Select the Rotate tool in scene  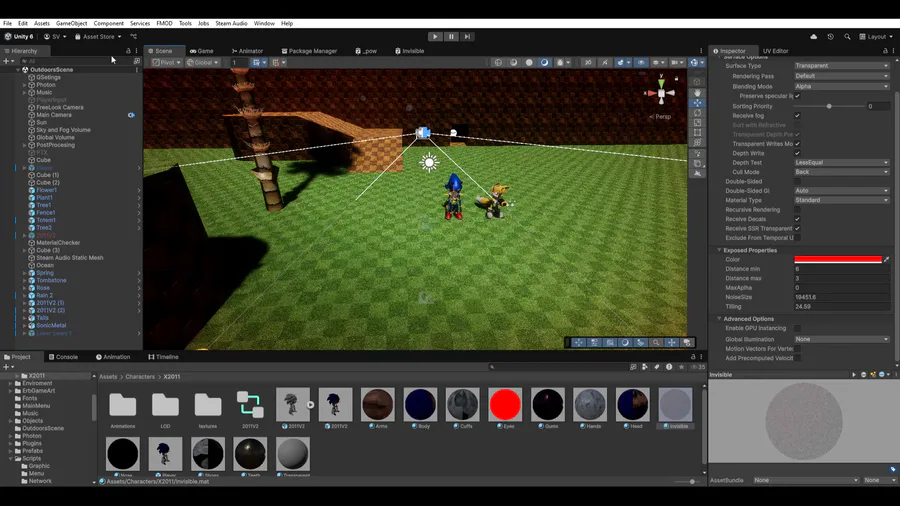tap(697, 113)
